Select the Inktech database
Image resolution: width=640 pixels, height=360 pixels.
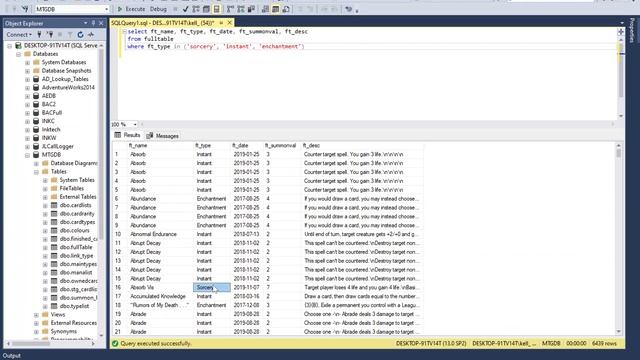tap(51, 129)
